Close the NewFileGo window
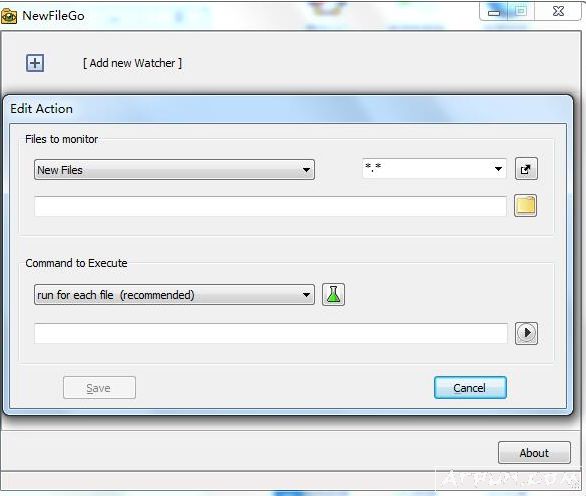The width and height of the screenshot is (586, 496). pyautogui.click(x=558, y=12)
